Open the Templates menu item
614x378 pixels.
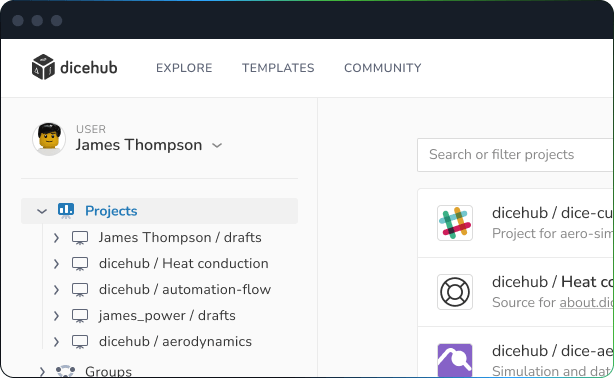point(278,68)
